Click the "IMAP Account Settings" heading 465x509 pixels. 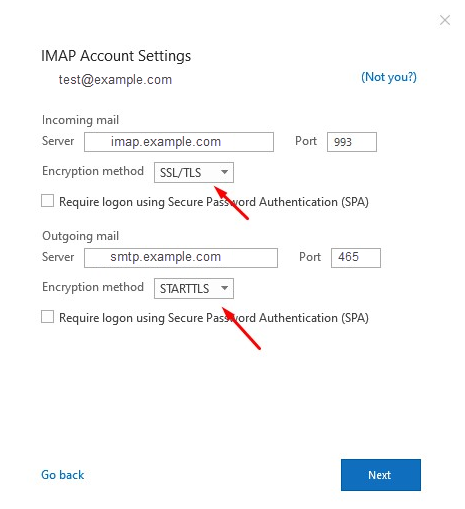pyautogui.click(x=116, y=56)
